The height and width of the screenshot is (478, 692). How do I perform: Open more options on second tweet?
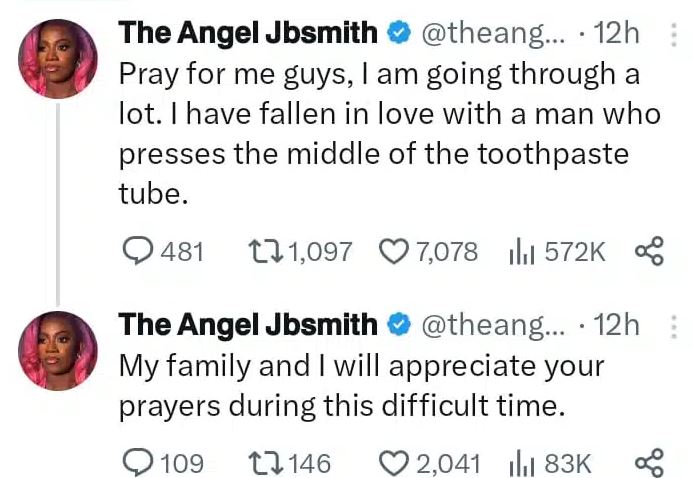point(673,325)
